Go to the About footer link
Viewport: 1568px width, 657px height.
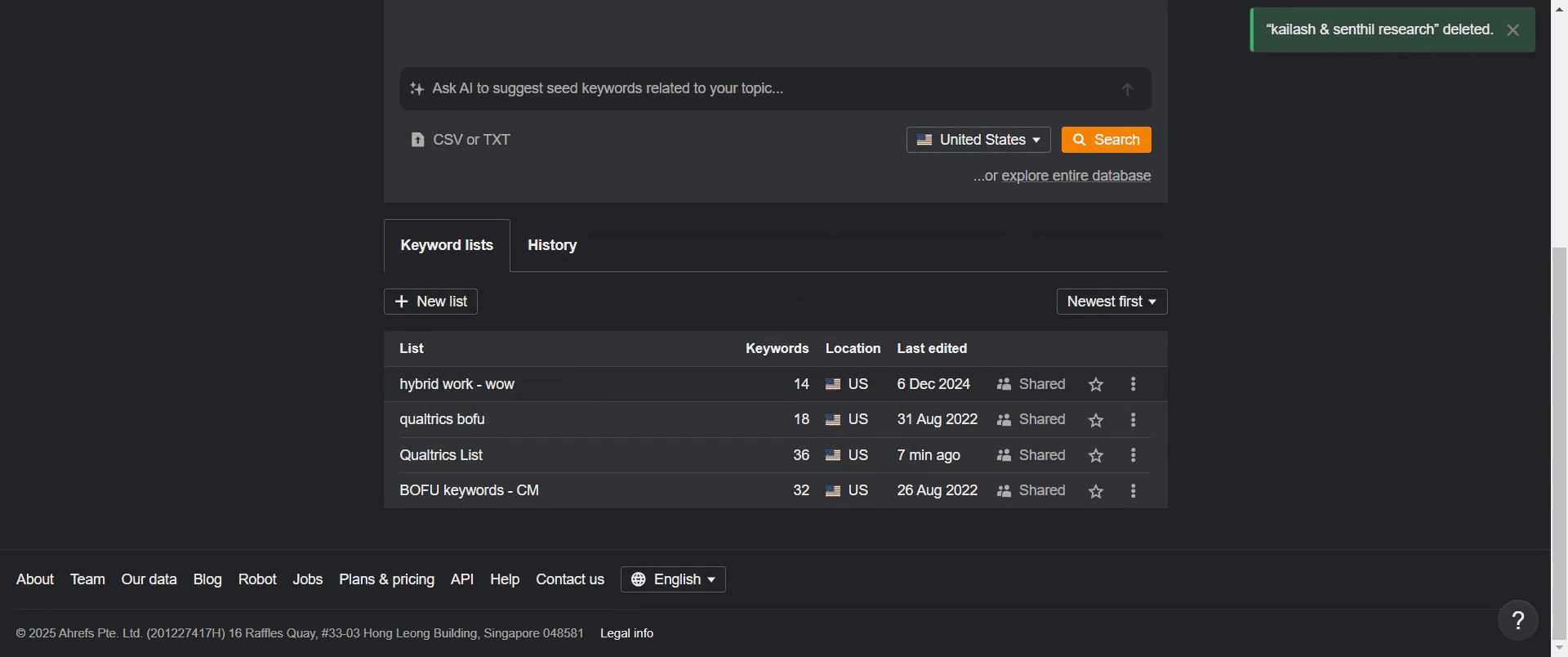[35, 579]
